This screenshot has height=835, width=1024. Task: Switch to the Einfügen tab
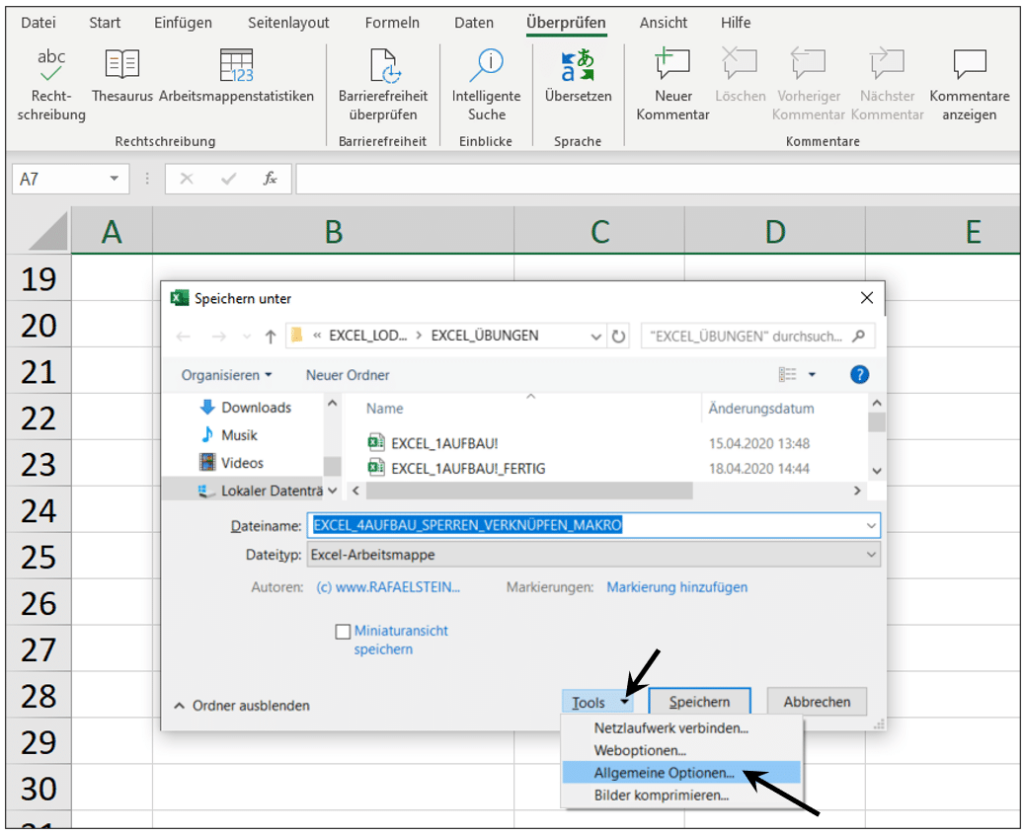pos(183,23)
